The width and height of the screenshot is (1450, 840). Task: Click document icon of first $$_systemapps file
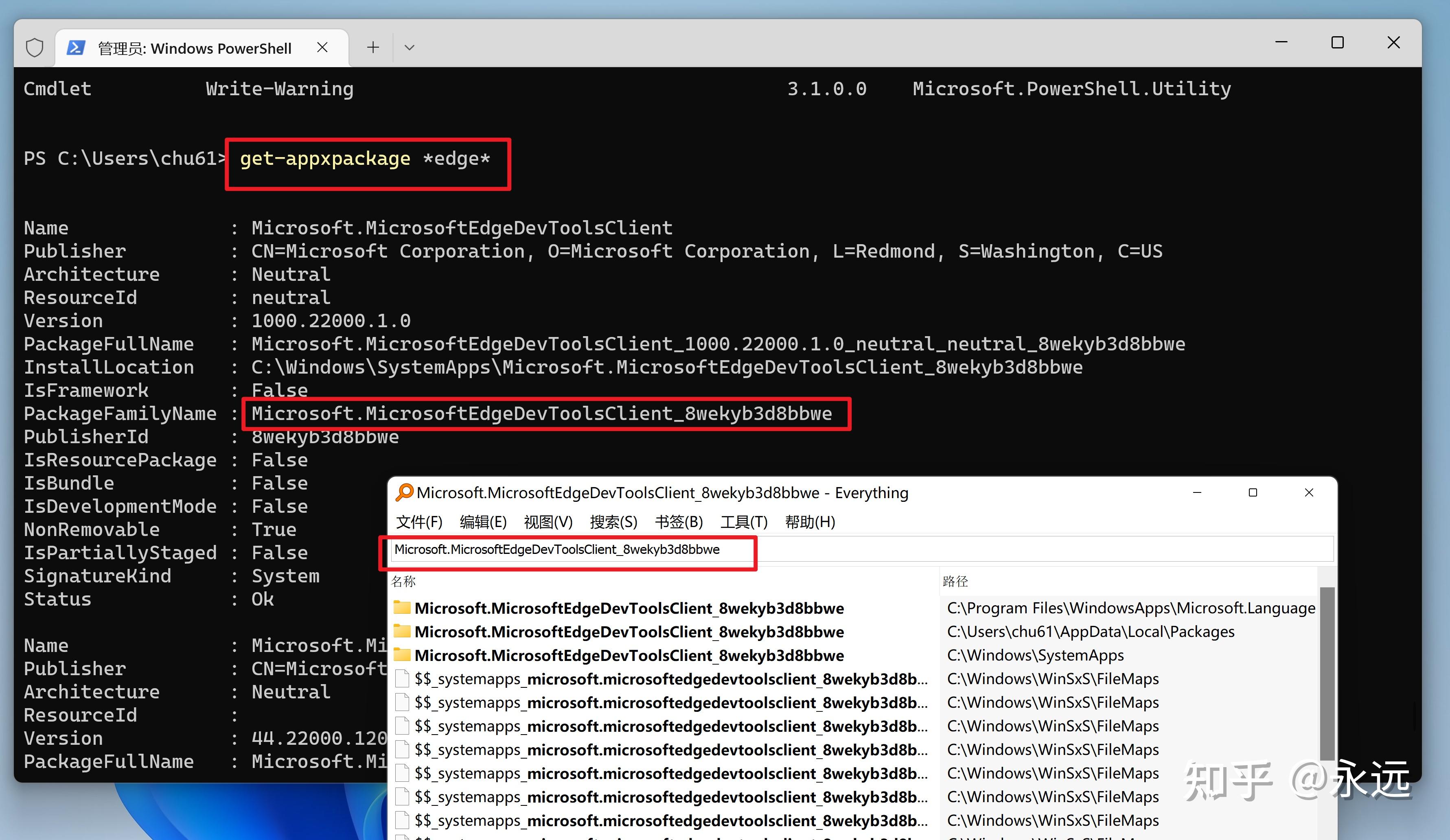(x=402, y=679)
